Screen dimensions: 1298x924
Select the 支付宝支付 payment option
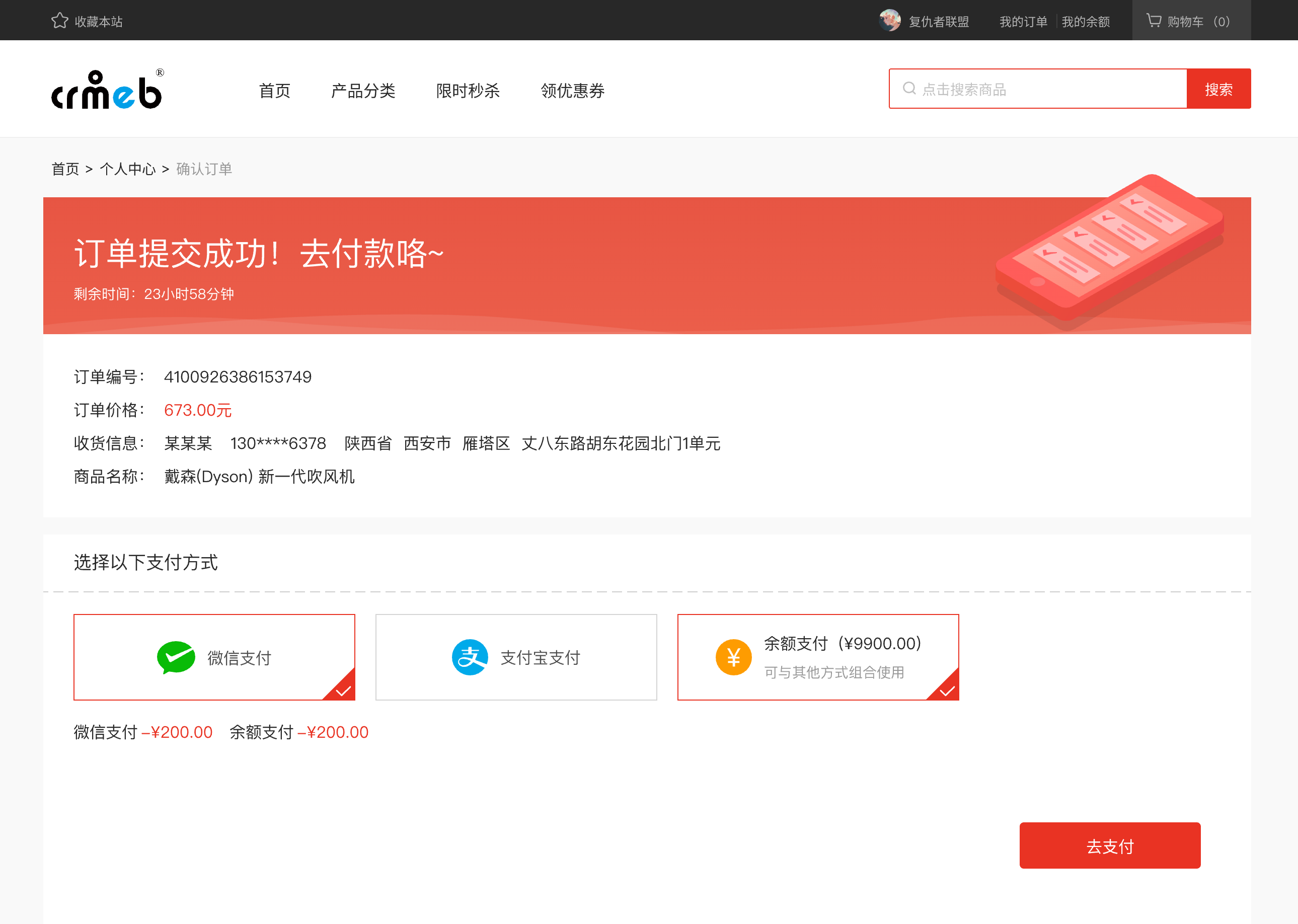[516, 657]
